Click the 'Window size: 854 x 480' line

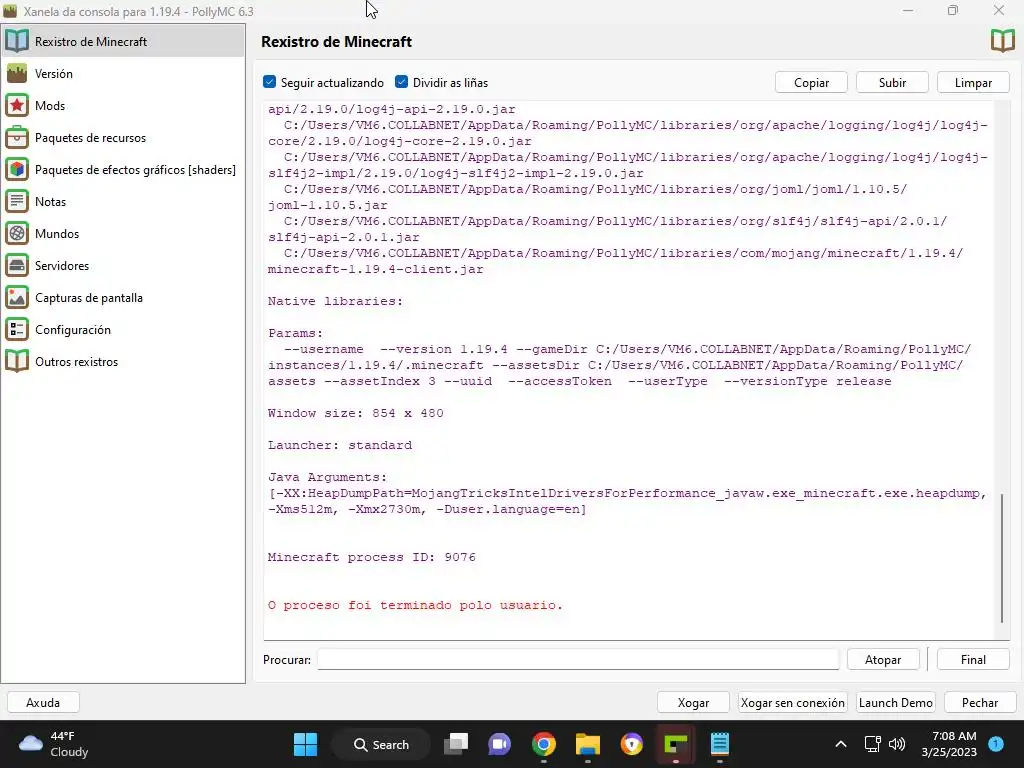coord(355,413)
